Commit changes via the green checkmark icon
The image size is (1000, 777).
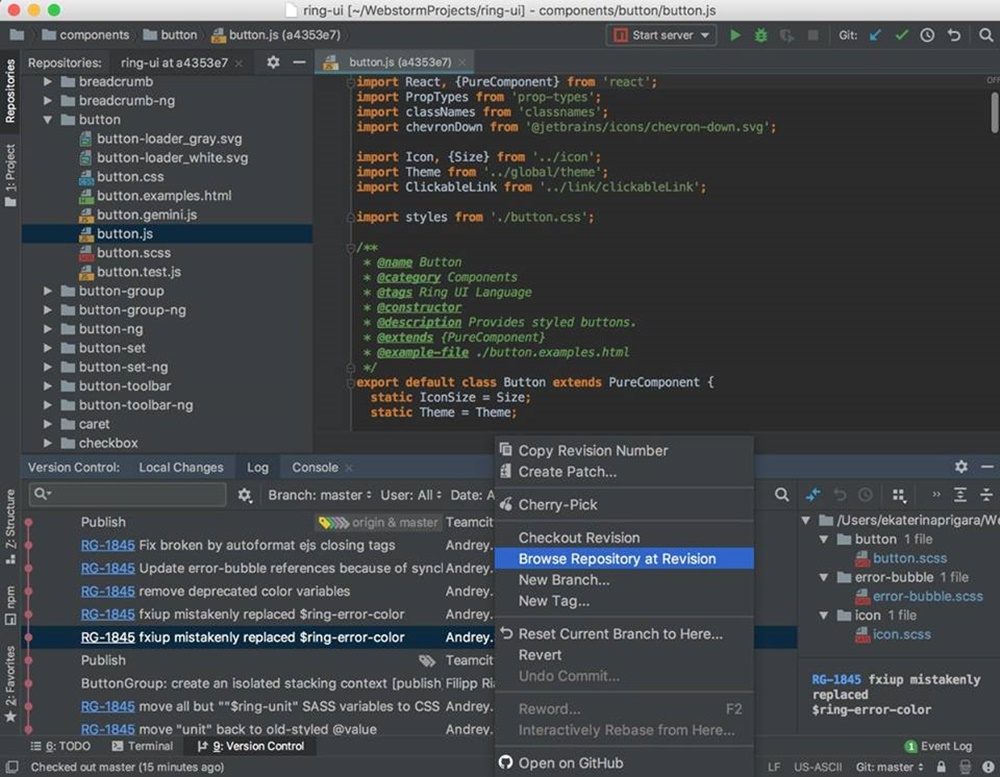(x=901, y=34)
